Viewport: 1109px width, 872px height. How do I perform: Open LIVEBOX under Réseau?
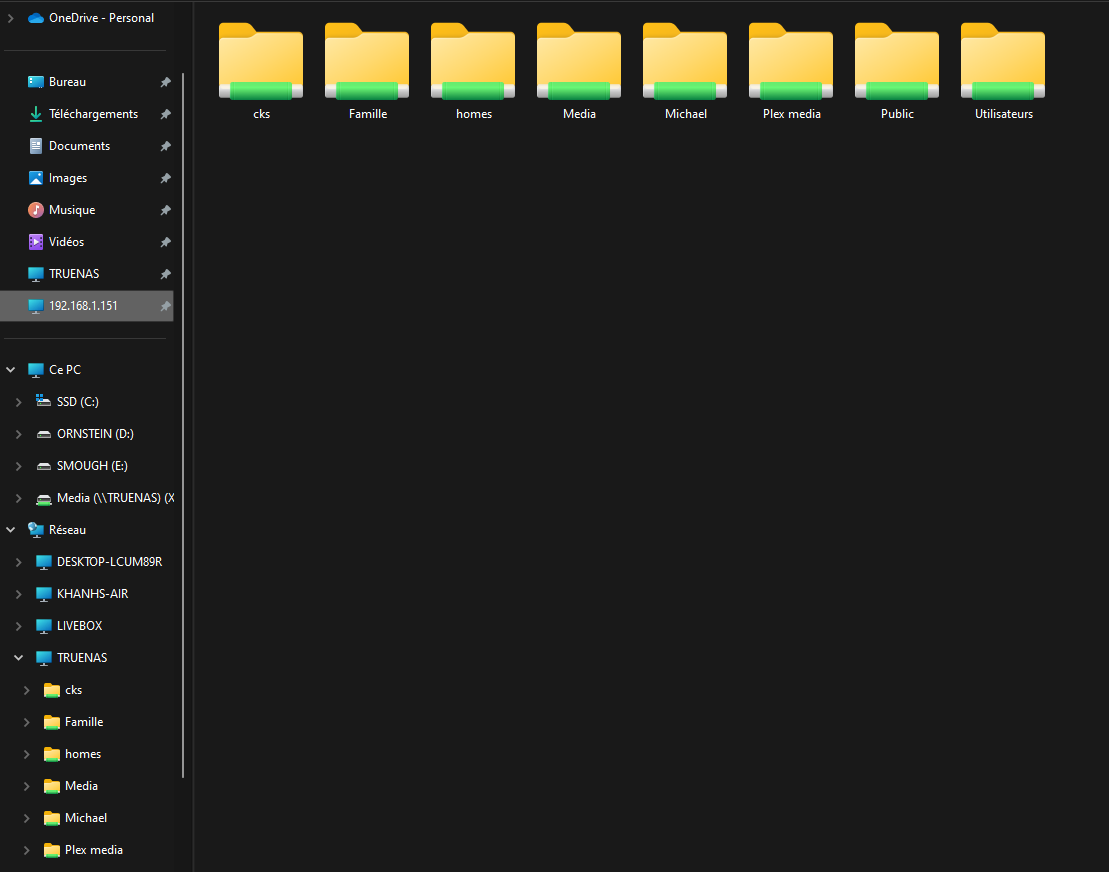(79, 626)
